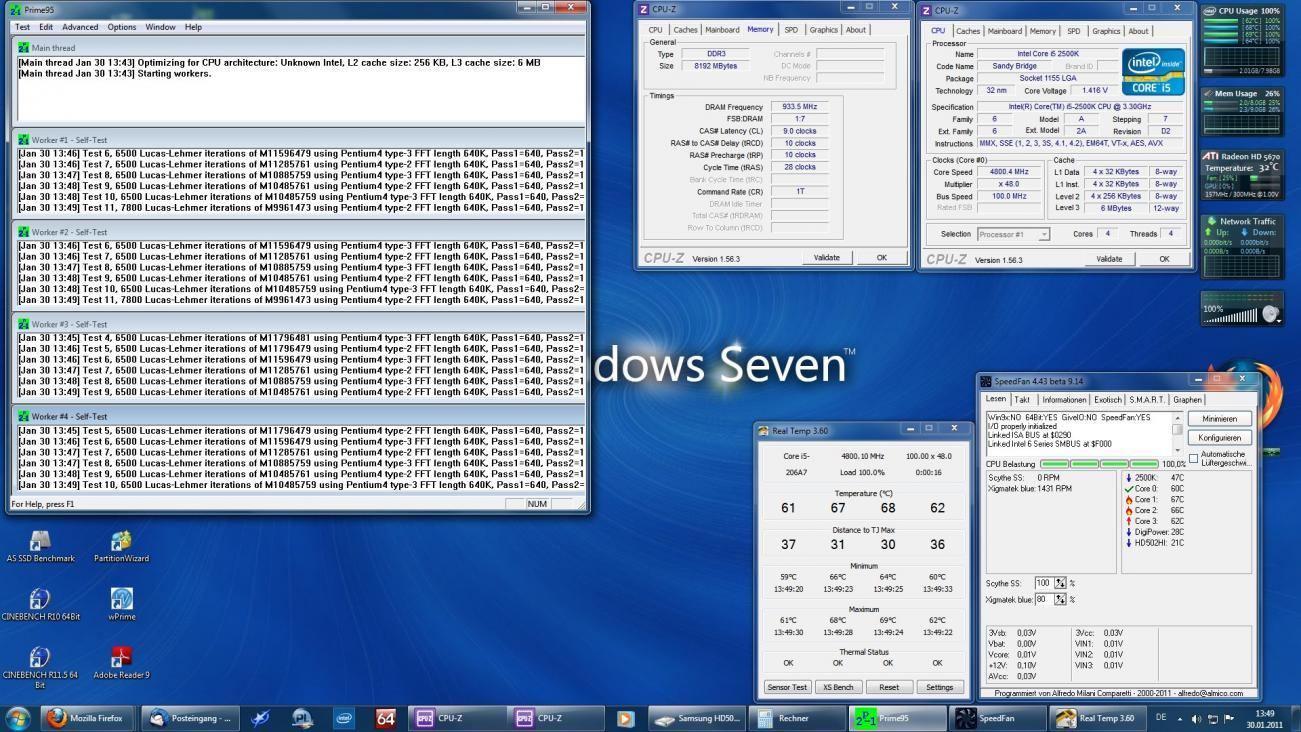Image resolution: width=1301 pixels, height=732 pixels.
Task: Switch to Real Temp 3.60 taskbar button
Action: [x=1098, y=718]
